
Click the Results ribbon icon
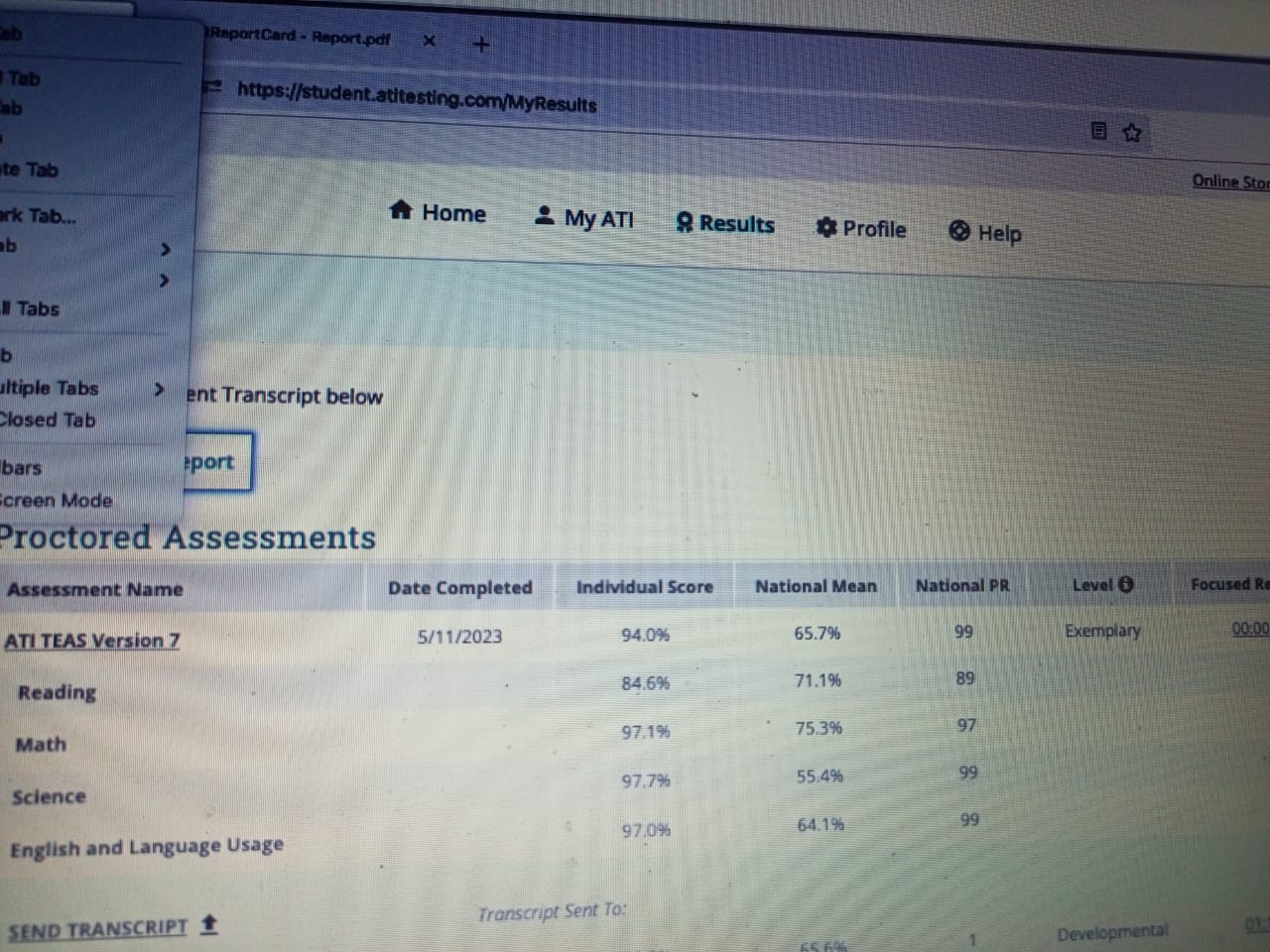point(684,223)
